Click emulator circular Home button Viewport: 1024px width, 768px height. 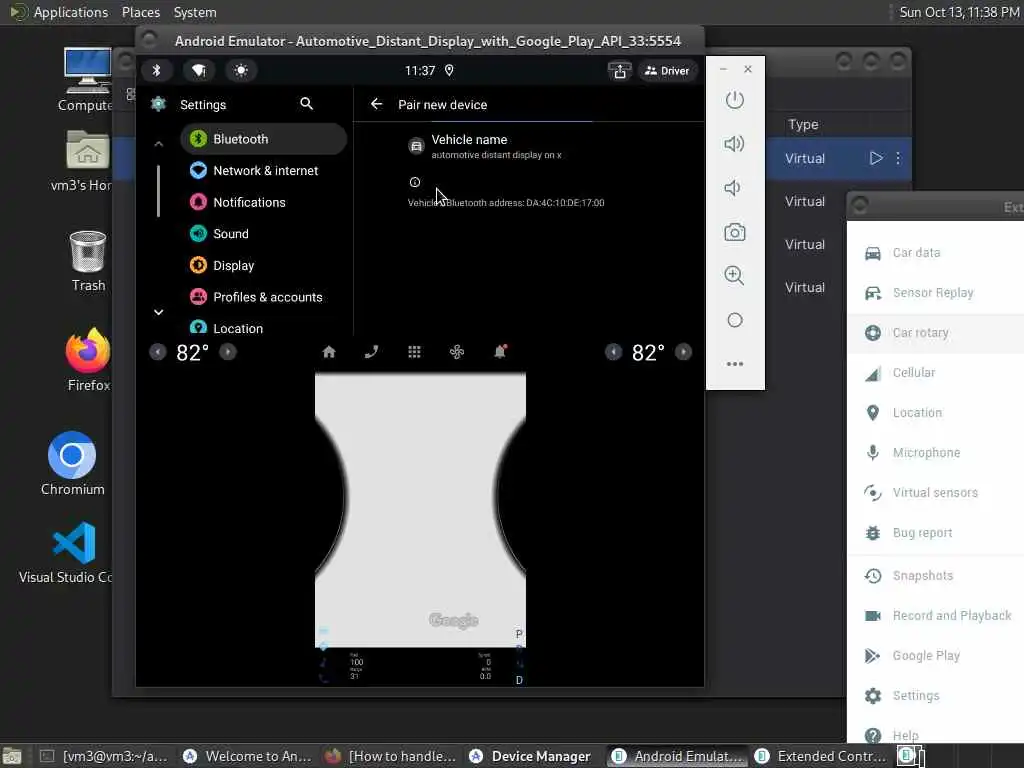tap(735, 320)
